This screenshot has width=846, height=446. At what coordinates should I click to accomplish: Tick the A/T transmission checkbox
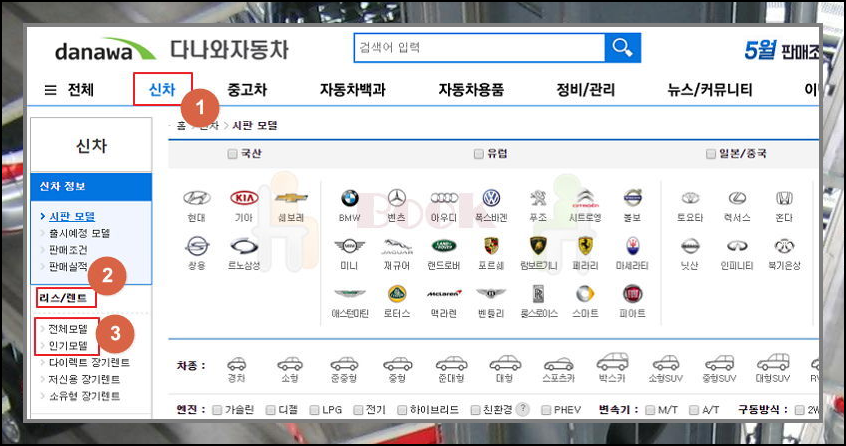pos(694,410)
